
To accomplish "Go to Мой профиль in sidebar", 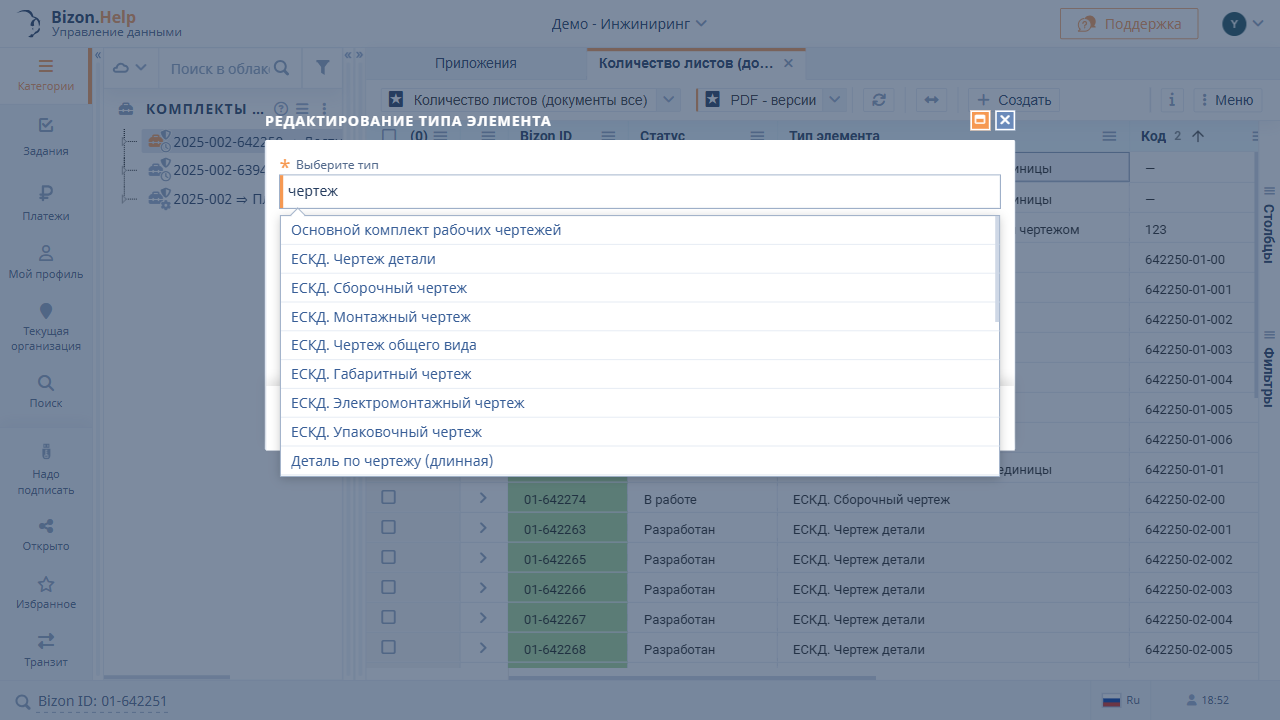I will pos(46,260).
